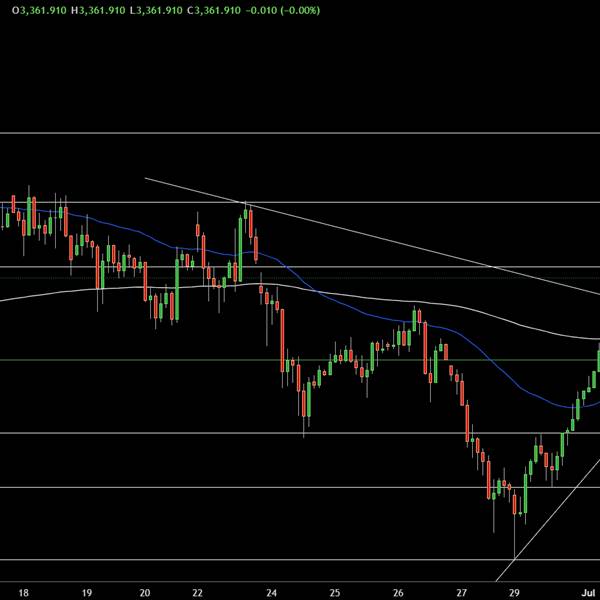The image size is (600, 600).
Task: Click the date label 18 on the time axis
Action: tap(23, 593)
